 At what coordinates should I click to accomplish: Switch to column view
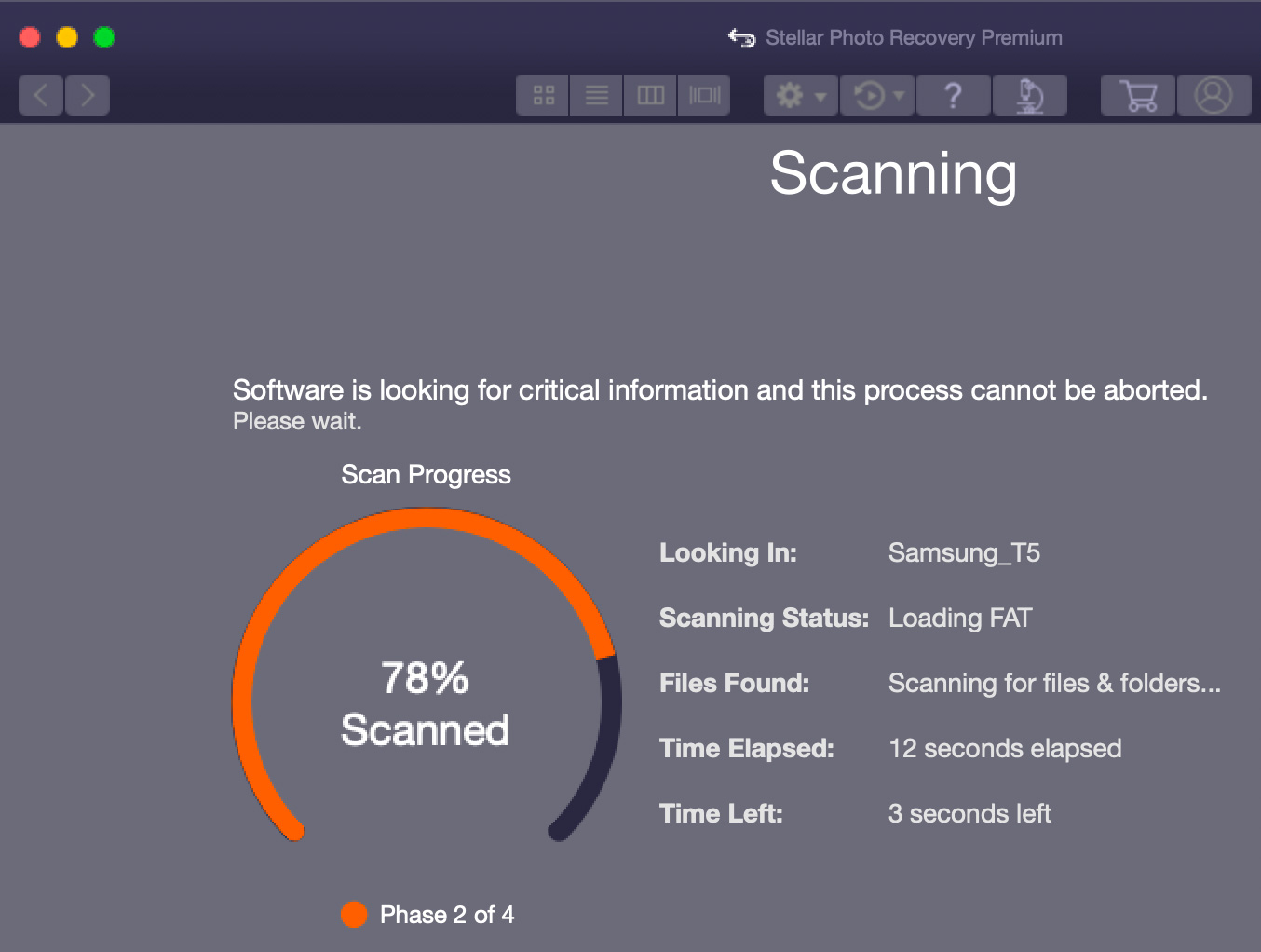(x=650, y=95)
